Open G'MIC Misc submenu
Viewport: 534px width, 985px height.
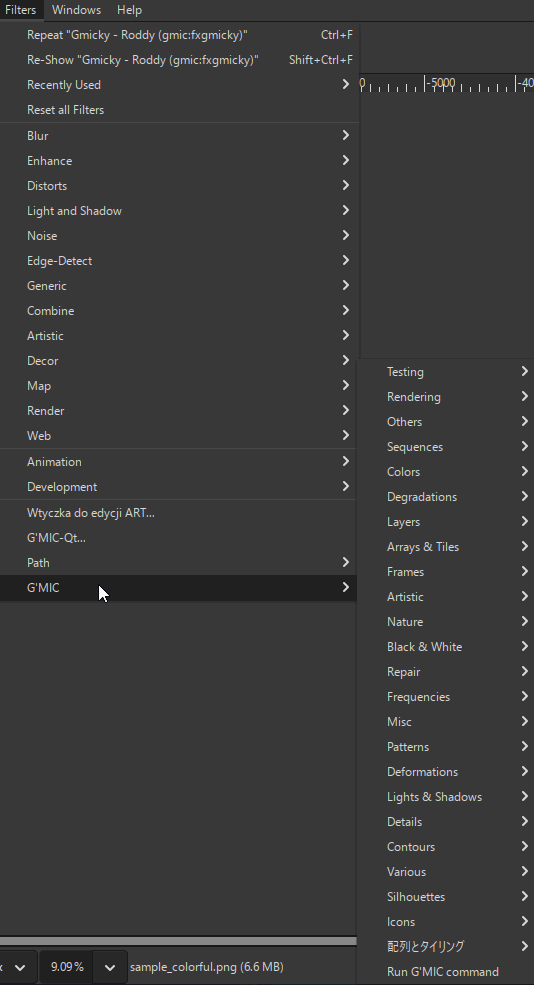click(445, 722)
